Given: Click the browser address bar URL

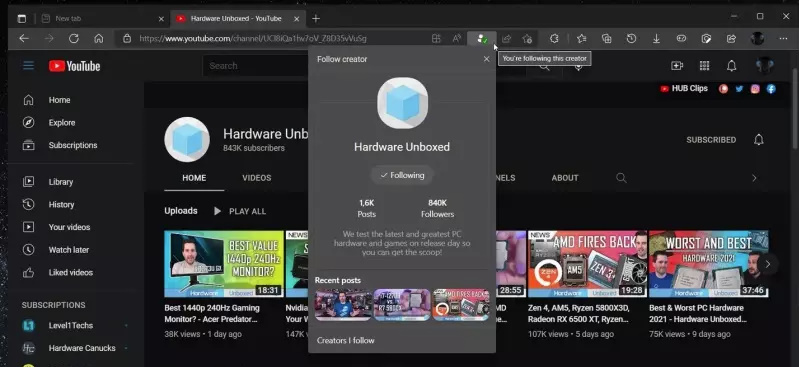Looking at the screenshot, I should (252, 39).
